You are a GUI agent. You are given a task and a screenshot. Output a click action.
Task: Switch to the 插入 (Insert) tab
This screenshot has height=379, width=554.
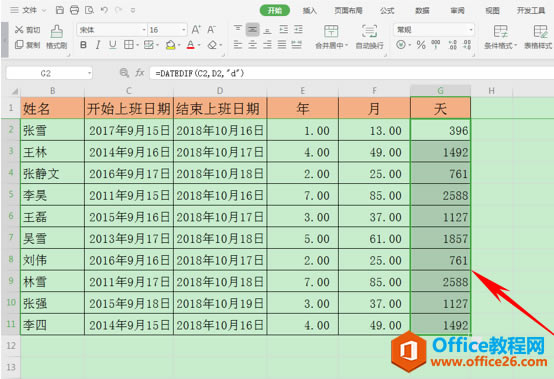tap(310, 11)
